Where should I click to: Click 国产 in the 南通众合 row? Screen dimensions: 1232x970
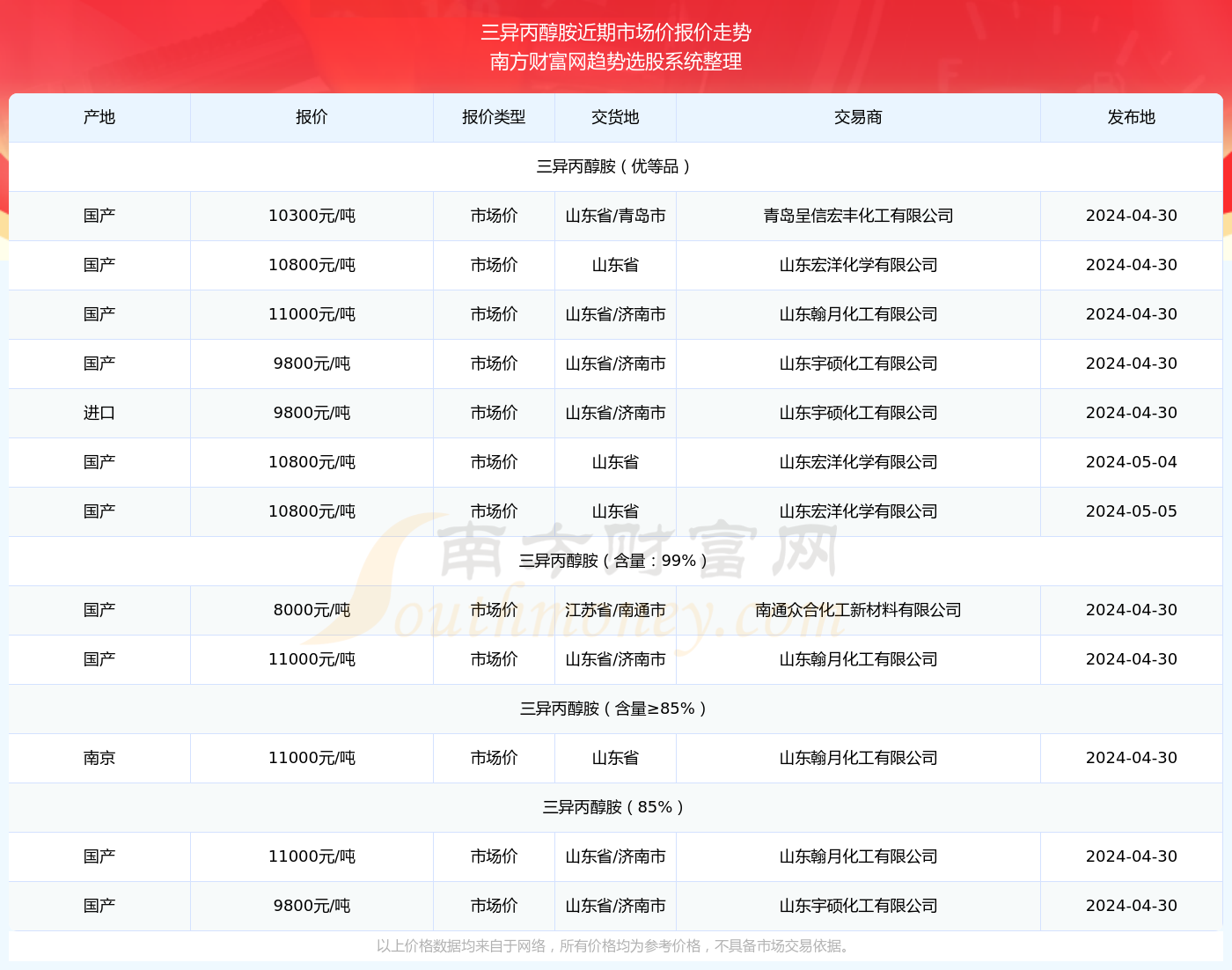99,610
